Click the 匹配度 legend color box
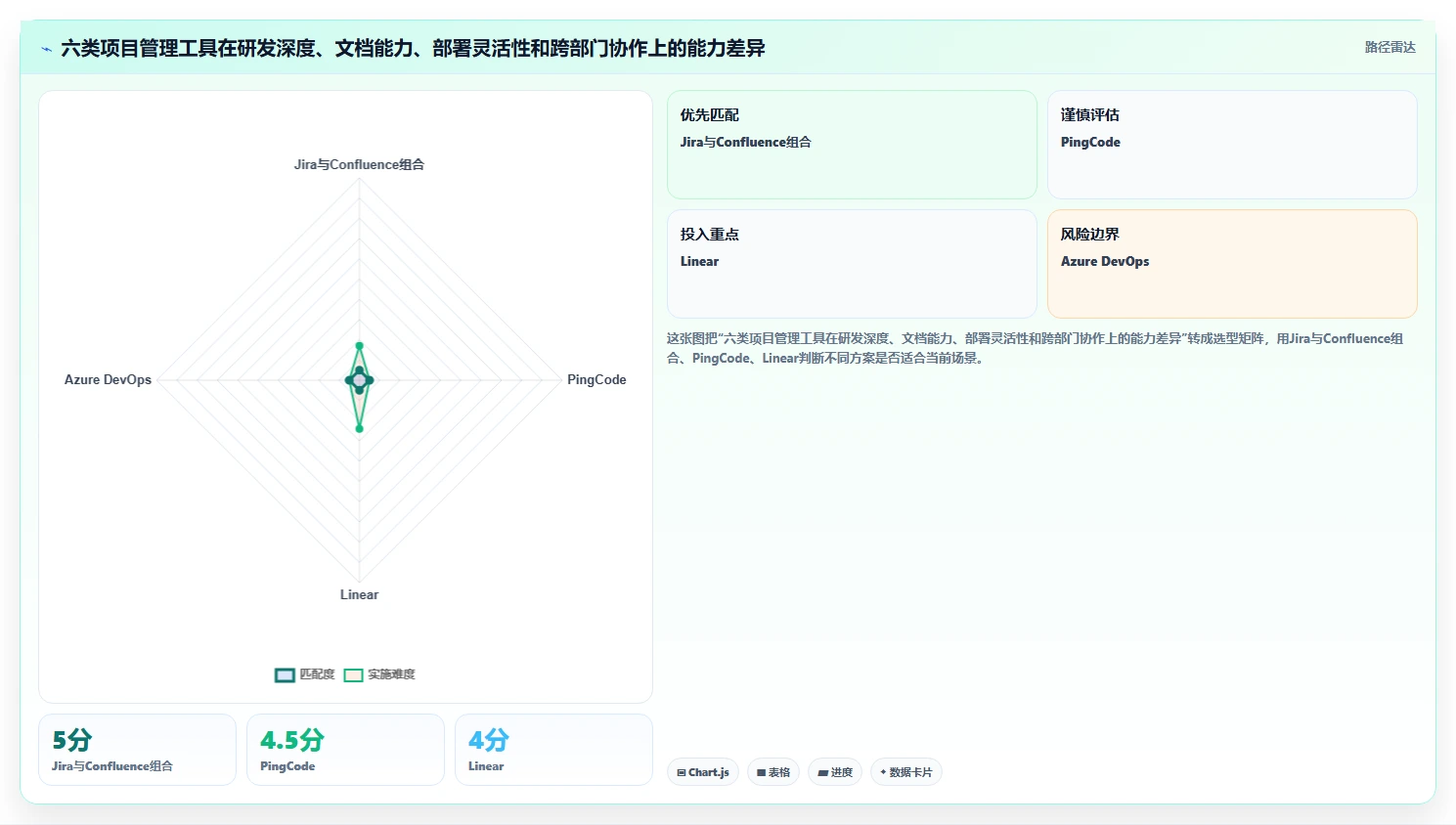The height and width of the screenshot is (825, 1456). (285, 674)
